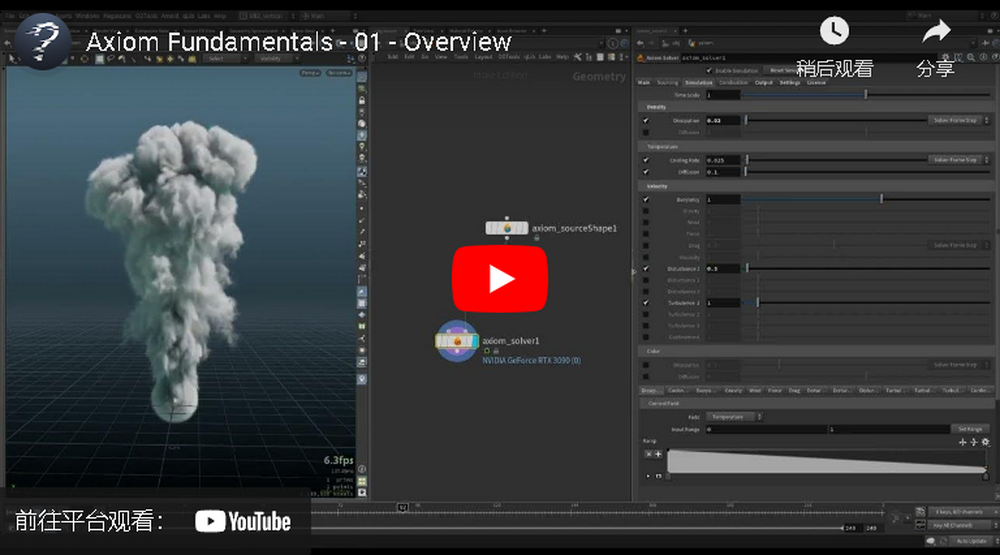Open the viewport Visibility dropdown

click(277, 59)
